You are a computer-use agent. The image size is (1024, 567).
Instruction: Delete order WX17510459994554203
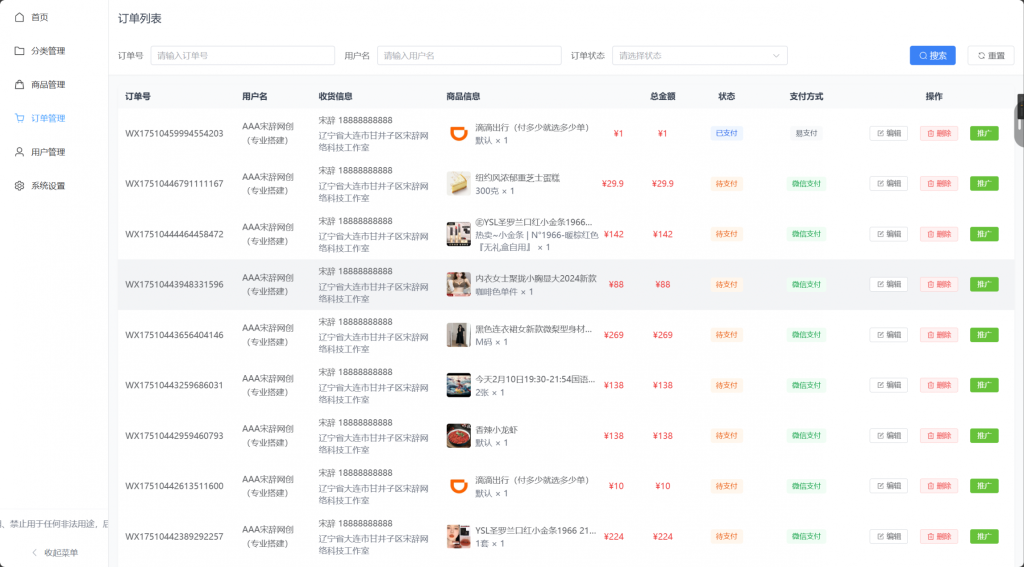tap(939, 133)
